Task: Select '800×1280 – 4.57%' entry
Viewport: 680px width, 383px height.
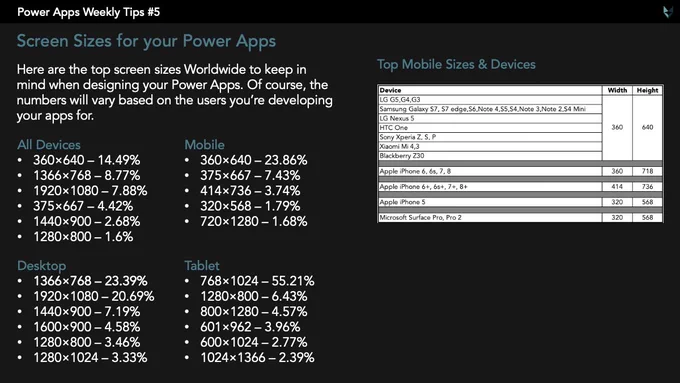Action: 253,311
